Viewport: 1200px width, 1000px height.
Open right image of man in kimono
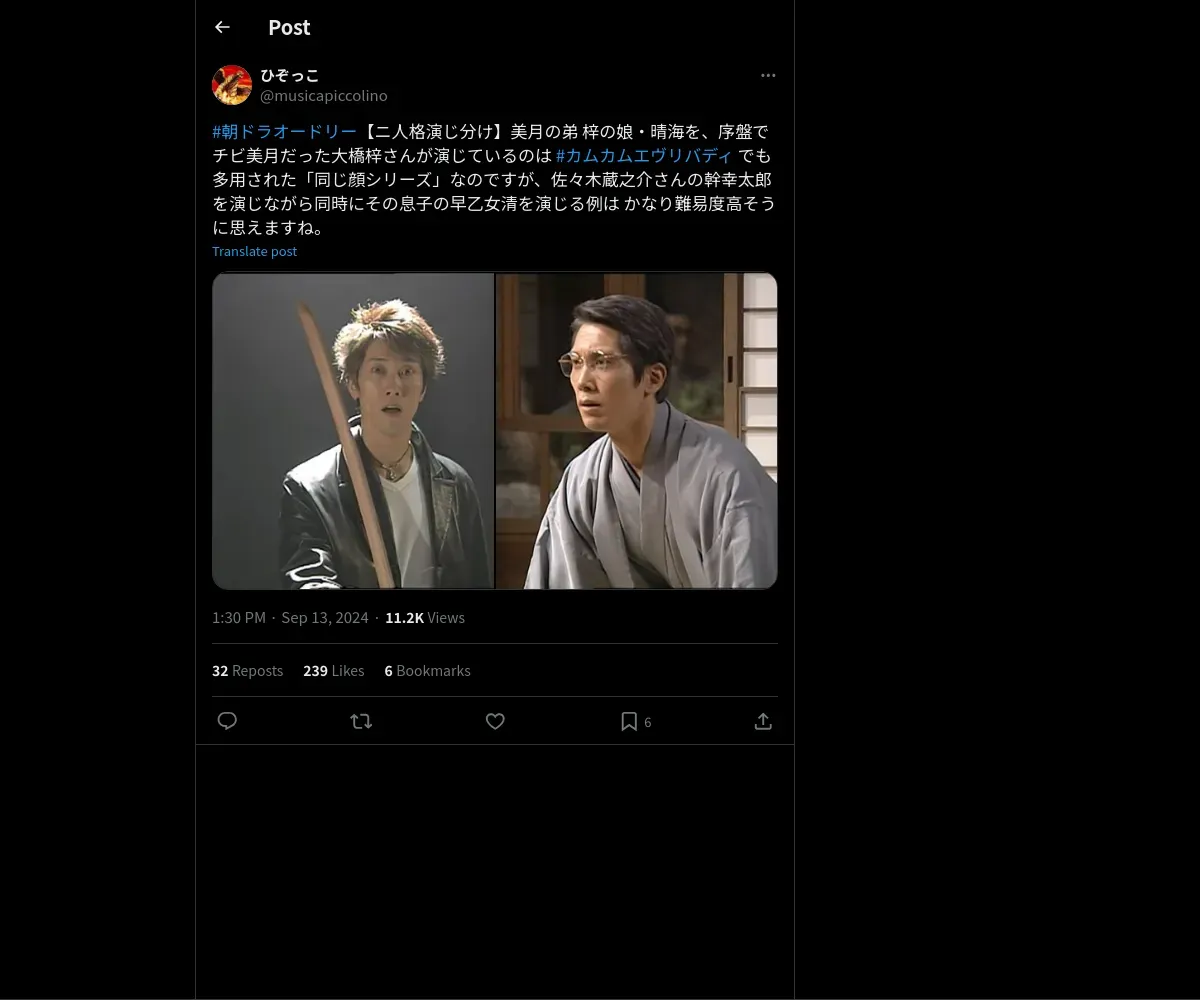[637, 431]
